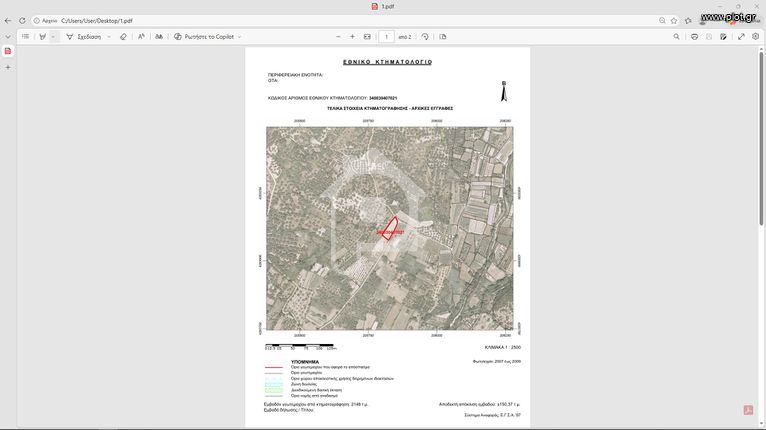Open the Σχεδίαση options dropdown arrow
Screen dimensions: 766x430
click(108, 37)
